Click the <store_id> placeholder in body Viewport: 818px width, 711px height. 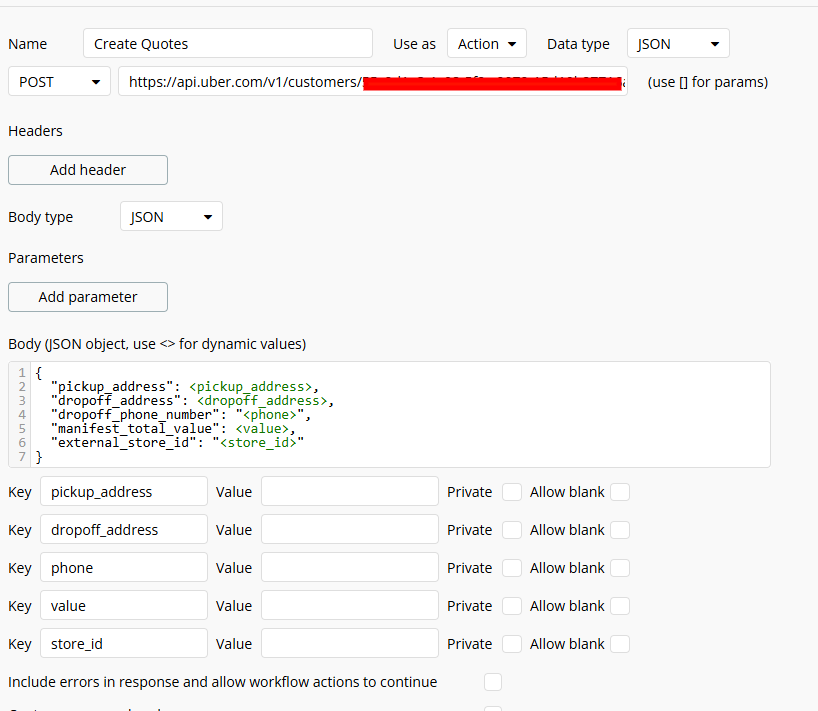pyautogui.click(x=258, y=443)
